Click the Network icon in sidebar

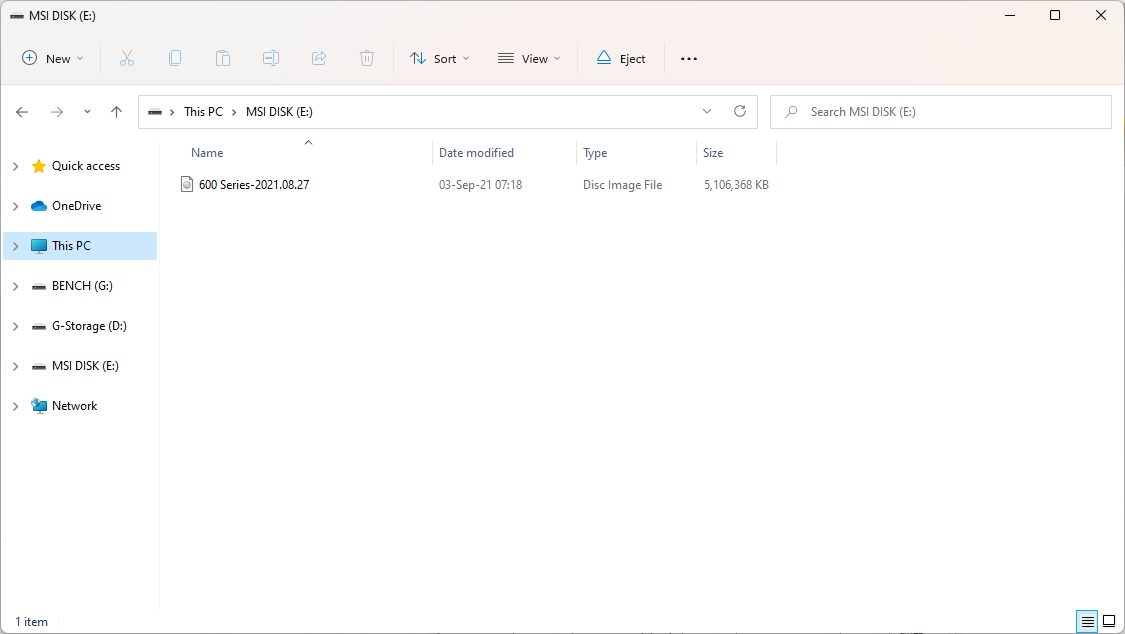(x=39, y=406)
